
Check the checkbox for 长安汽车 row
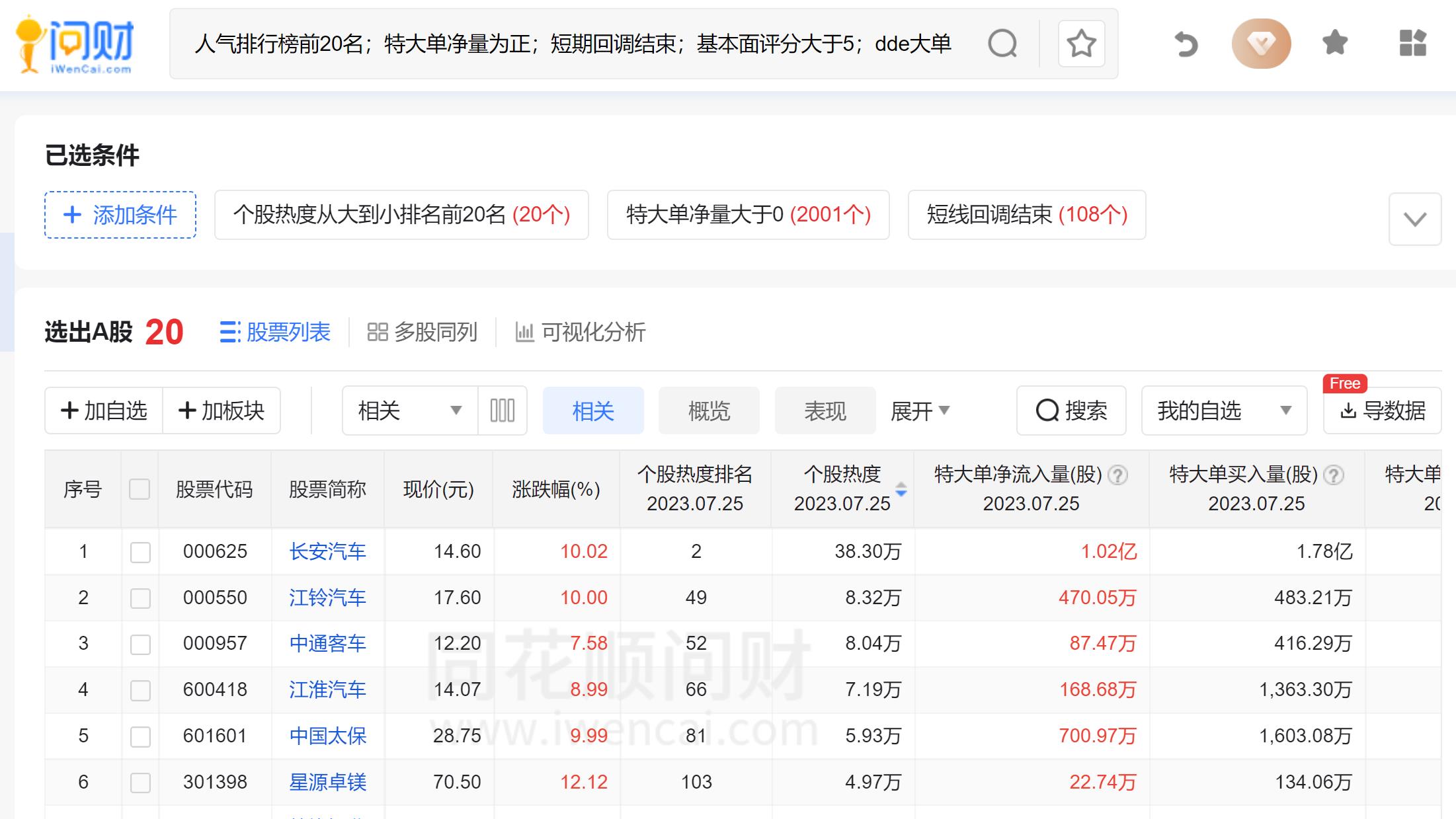pos(140,551)
